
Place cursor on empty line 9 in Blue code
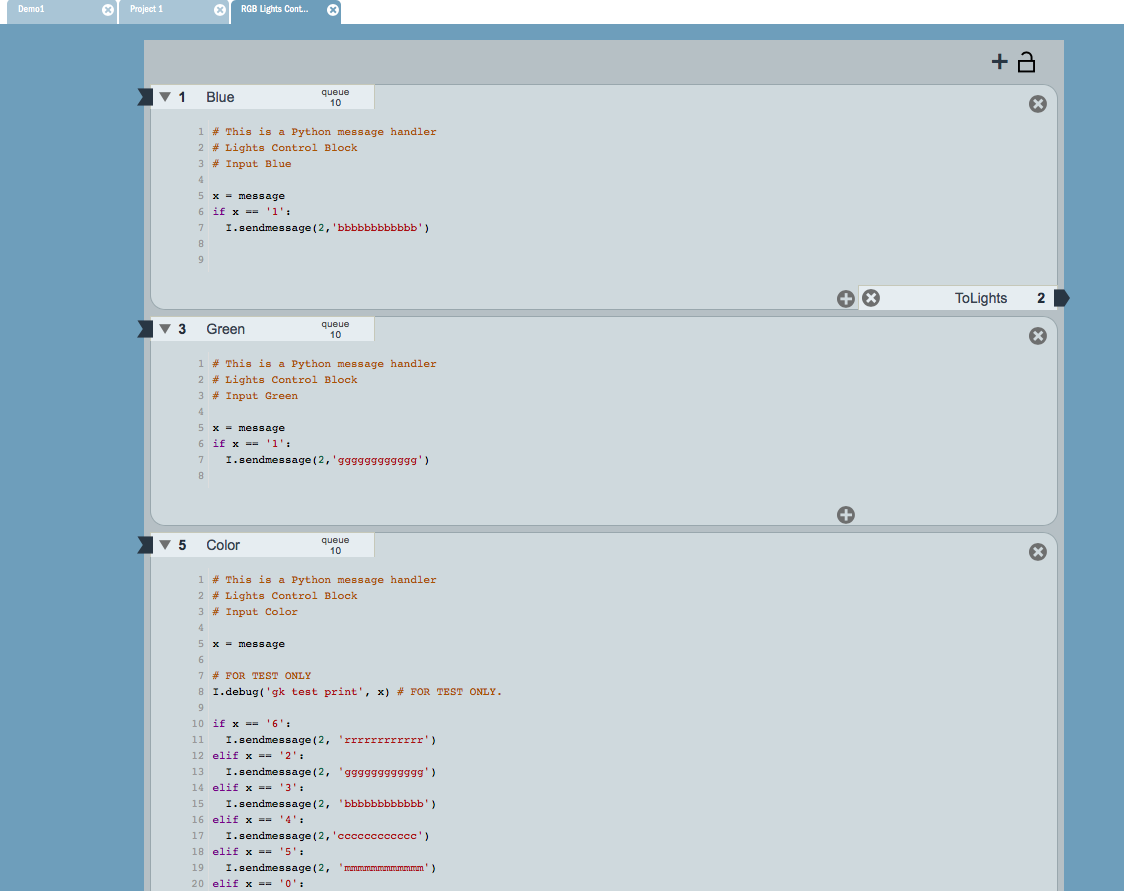[x=631, y=260]
